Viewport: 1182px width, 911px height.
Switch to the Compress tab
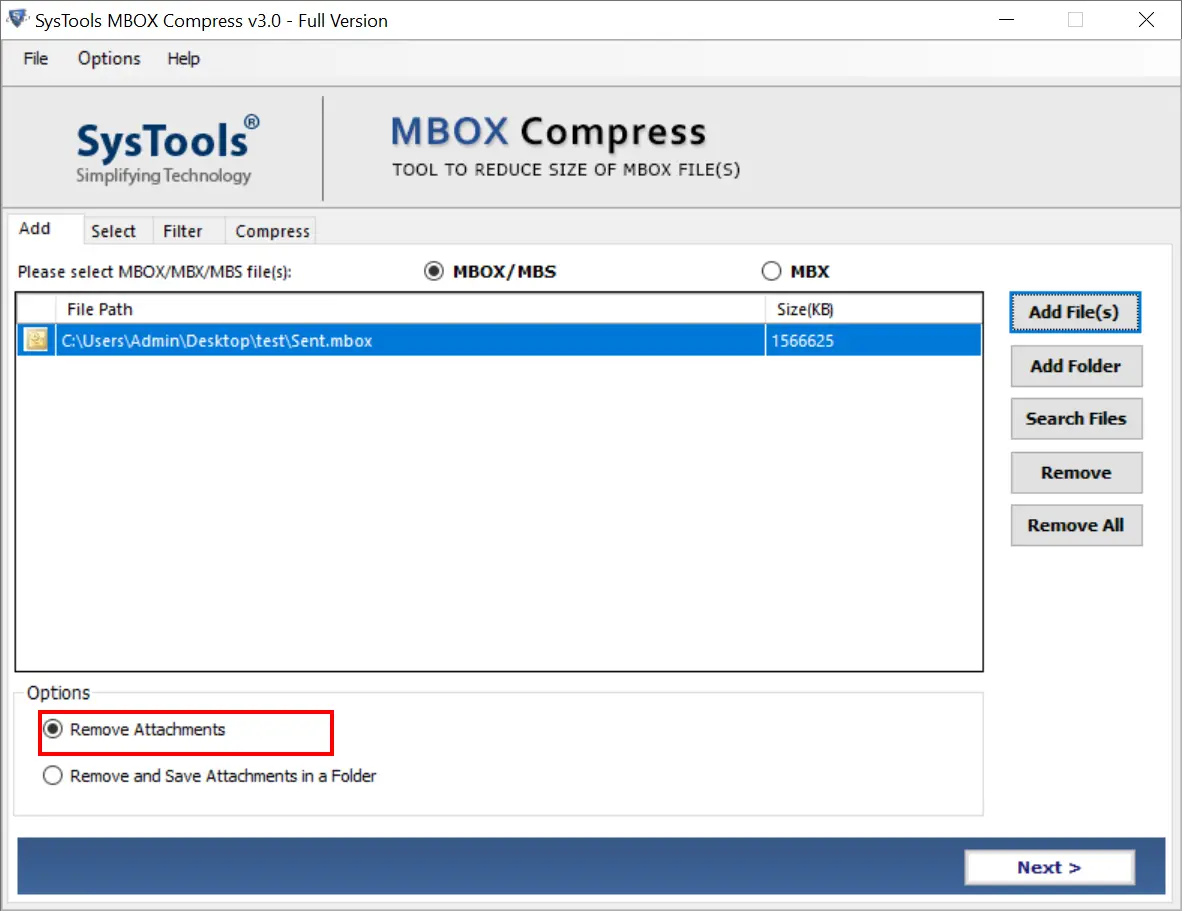pyautogui.click(x=271, y=231)
